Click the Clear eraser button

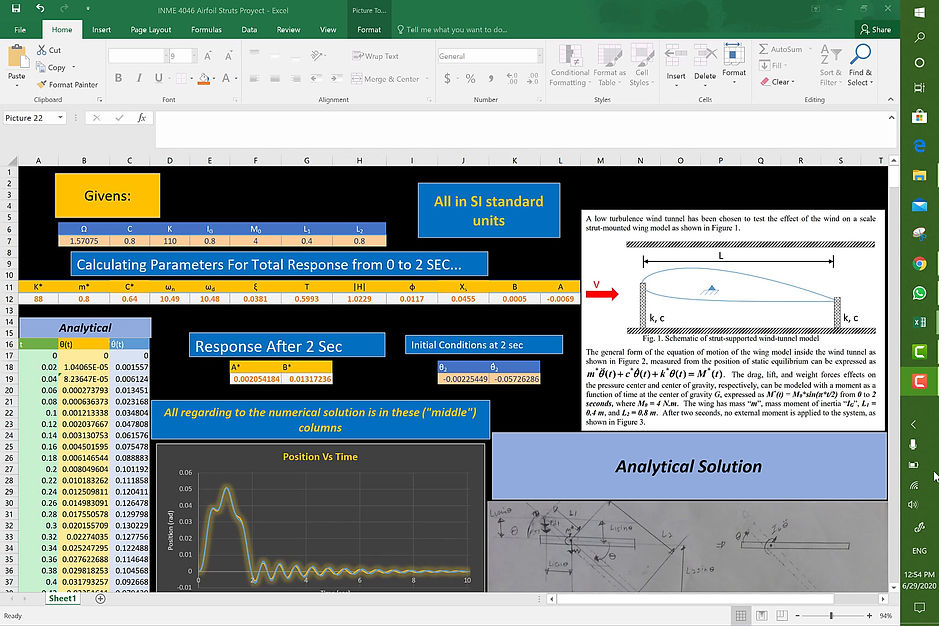pyautogui.click(x=776, y=82)
